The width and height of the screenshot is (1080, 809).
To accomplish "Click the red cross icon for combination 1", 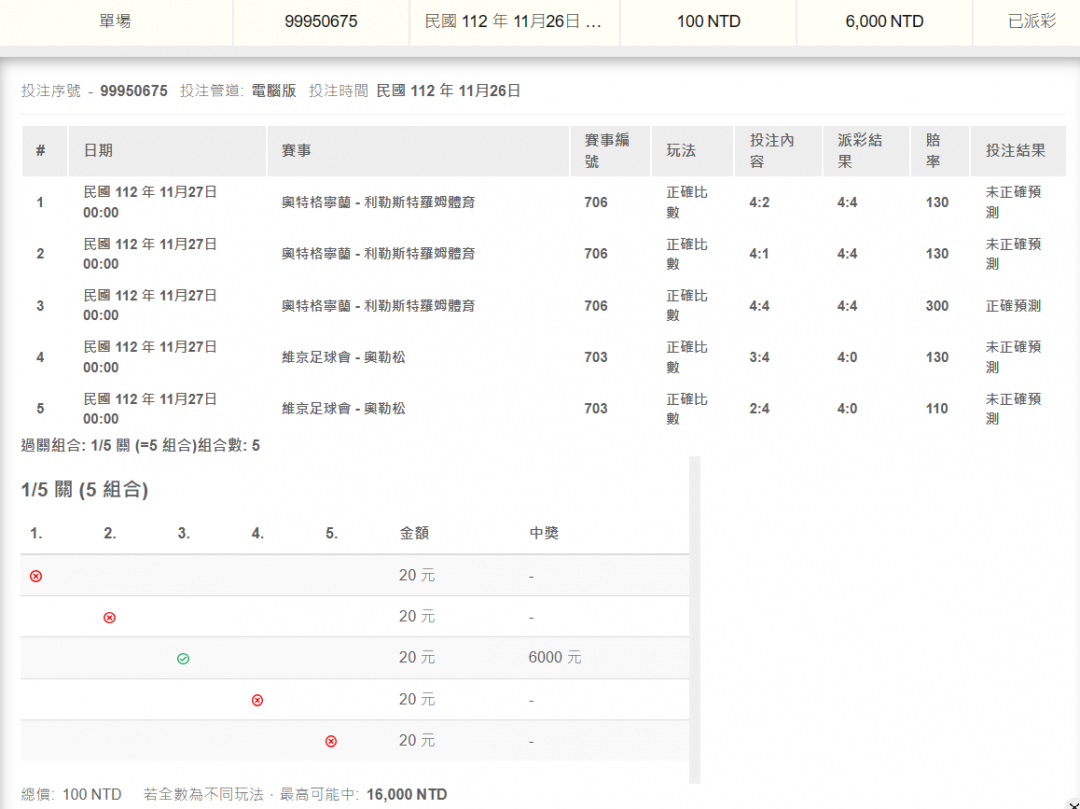I will pyautogui.click(x=36, y=576).
